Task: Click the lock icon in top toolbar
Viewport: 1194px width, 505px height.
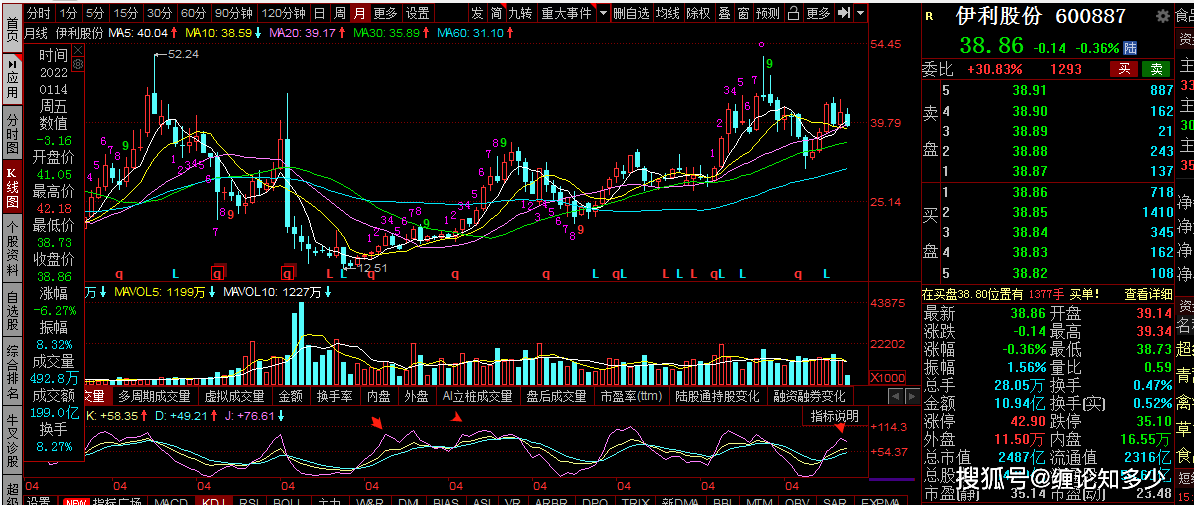Action: point(793,13)
